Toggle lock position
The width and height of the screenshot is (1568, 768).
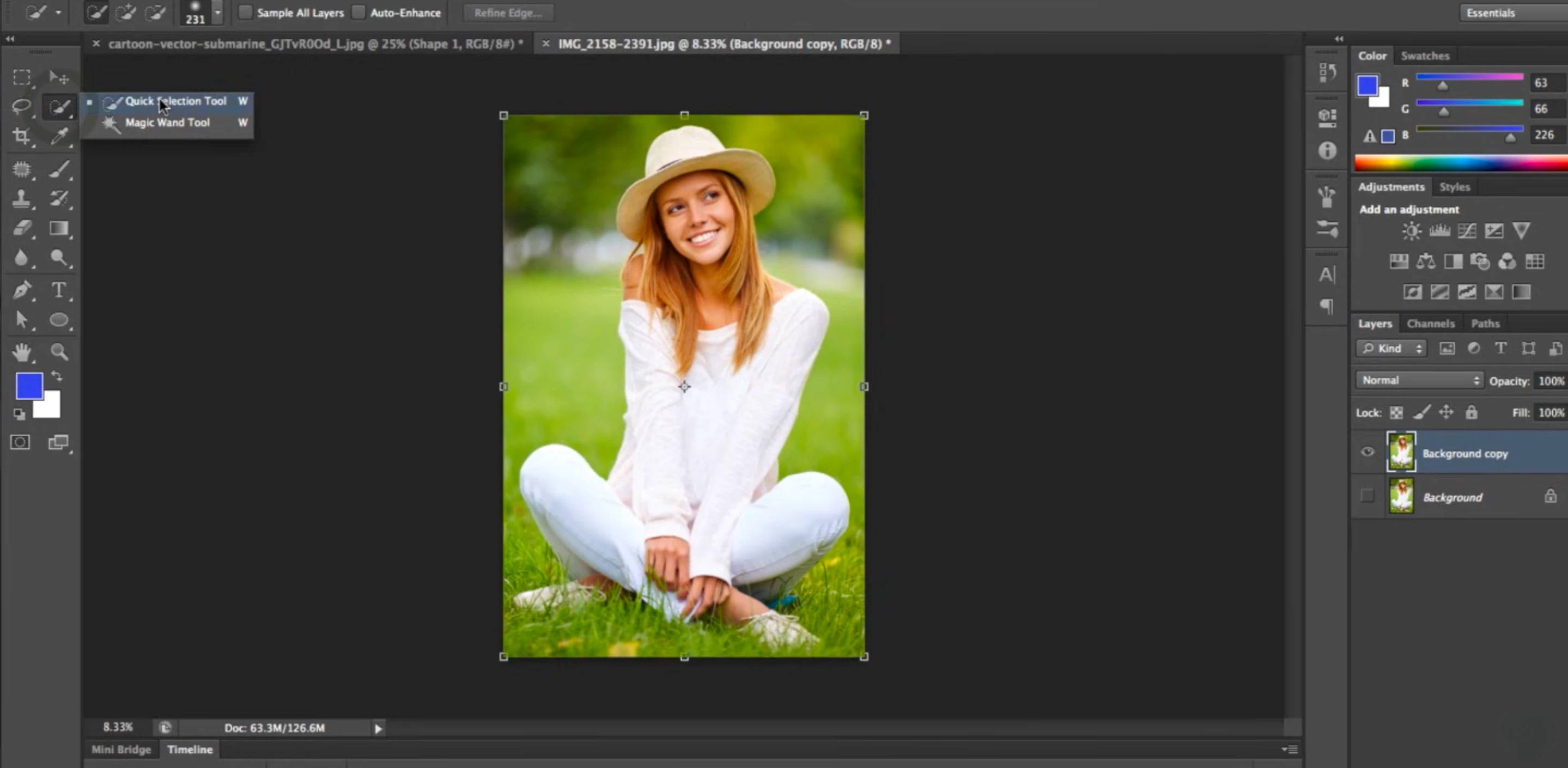[x=1447, y=413]
